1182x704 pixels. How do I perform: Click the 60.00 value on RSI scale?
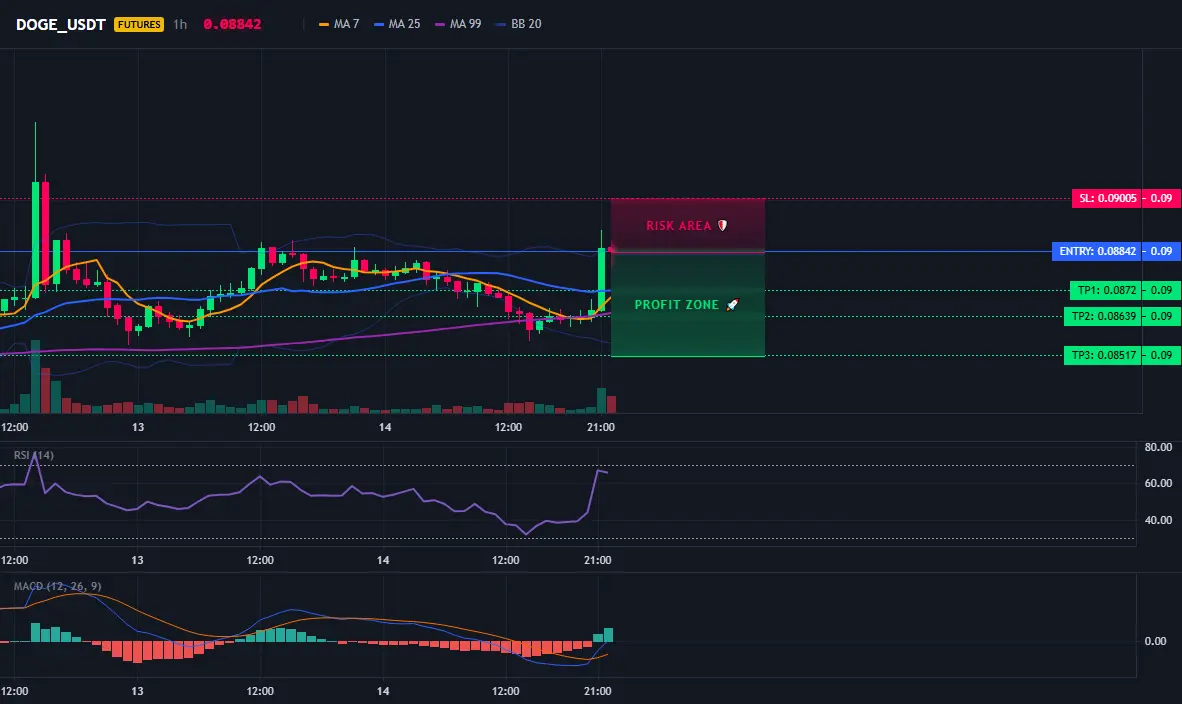(1158, 483)
